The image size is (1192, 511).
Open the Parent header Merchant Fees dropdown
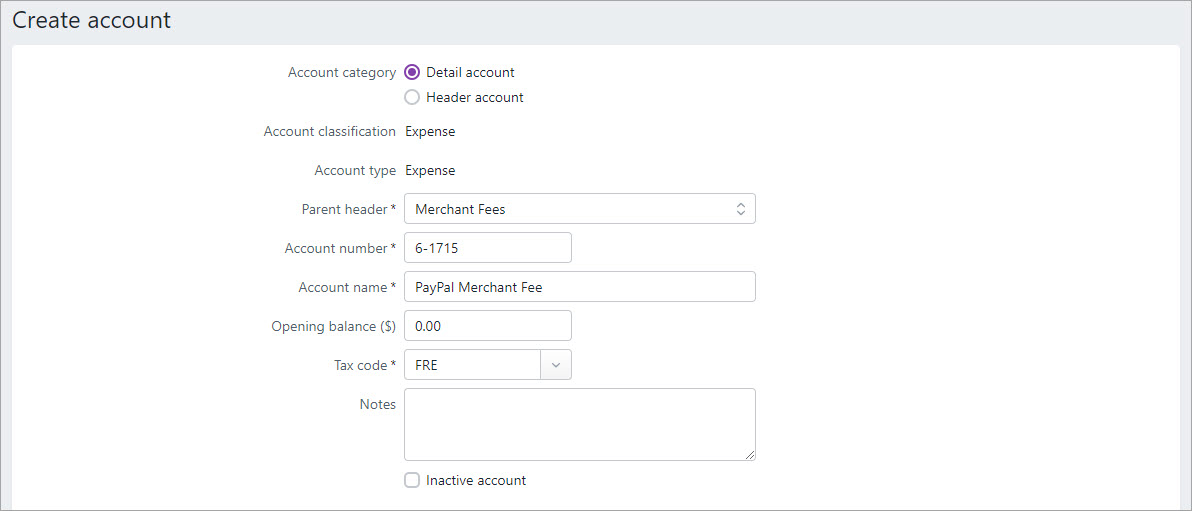tap(579, 209)
